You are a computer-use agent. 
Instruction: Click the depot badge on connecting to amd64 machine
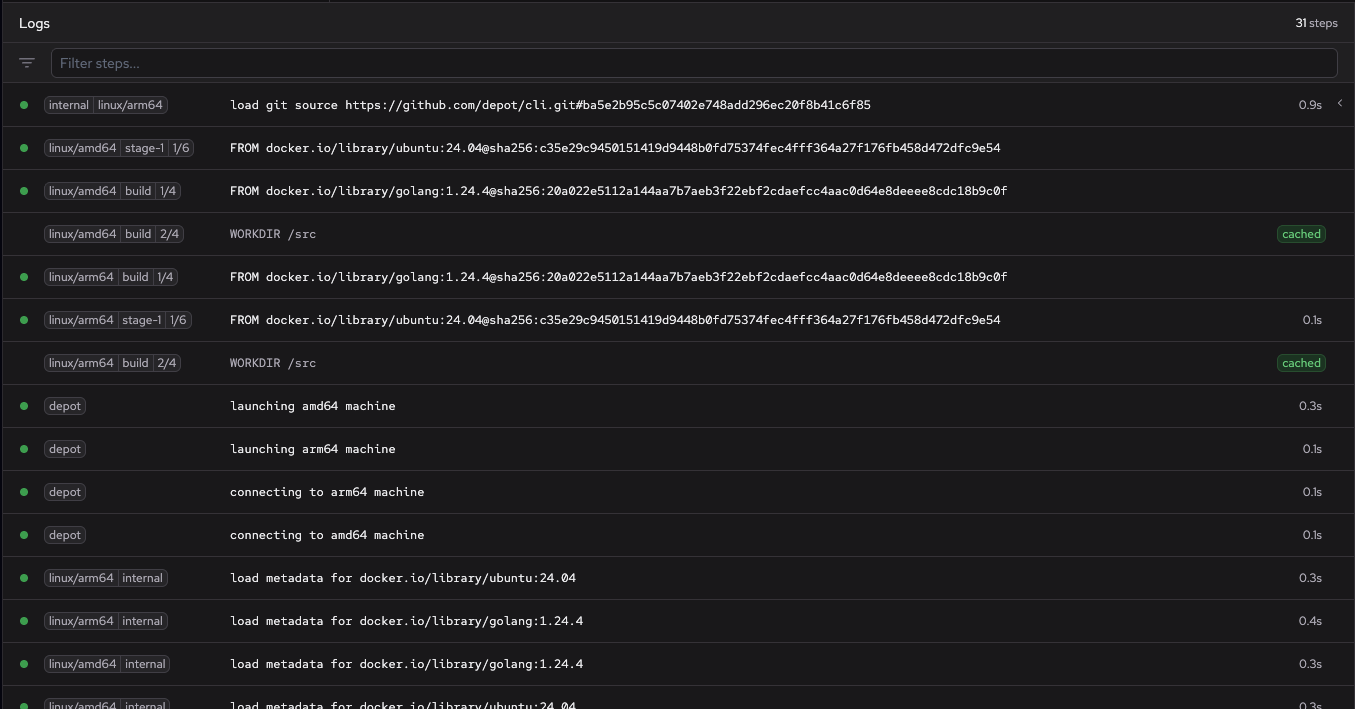pos(64,534)
